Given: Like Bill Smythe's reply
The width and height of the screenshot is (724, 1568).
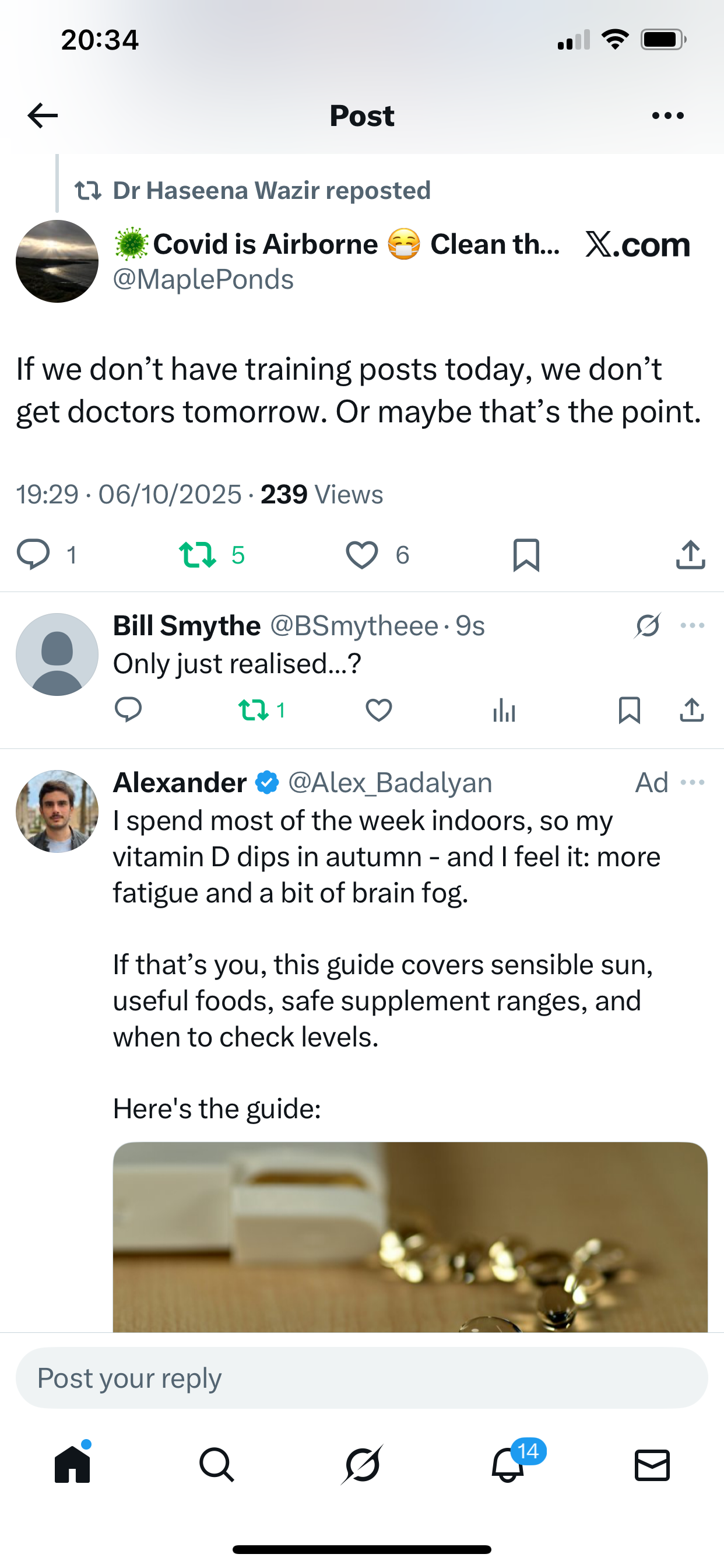Looking at the screenshot, I should 378,710.
